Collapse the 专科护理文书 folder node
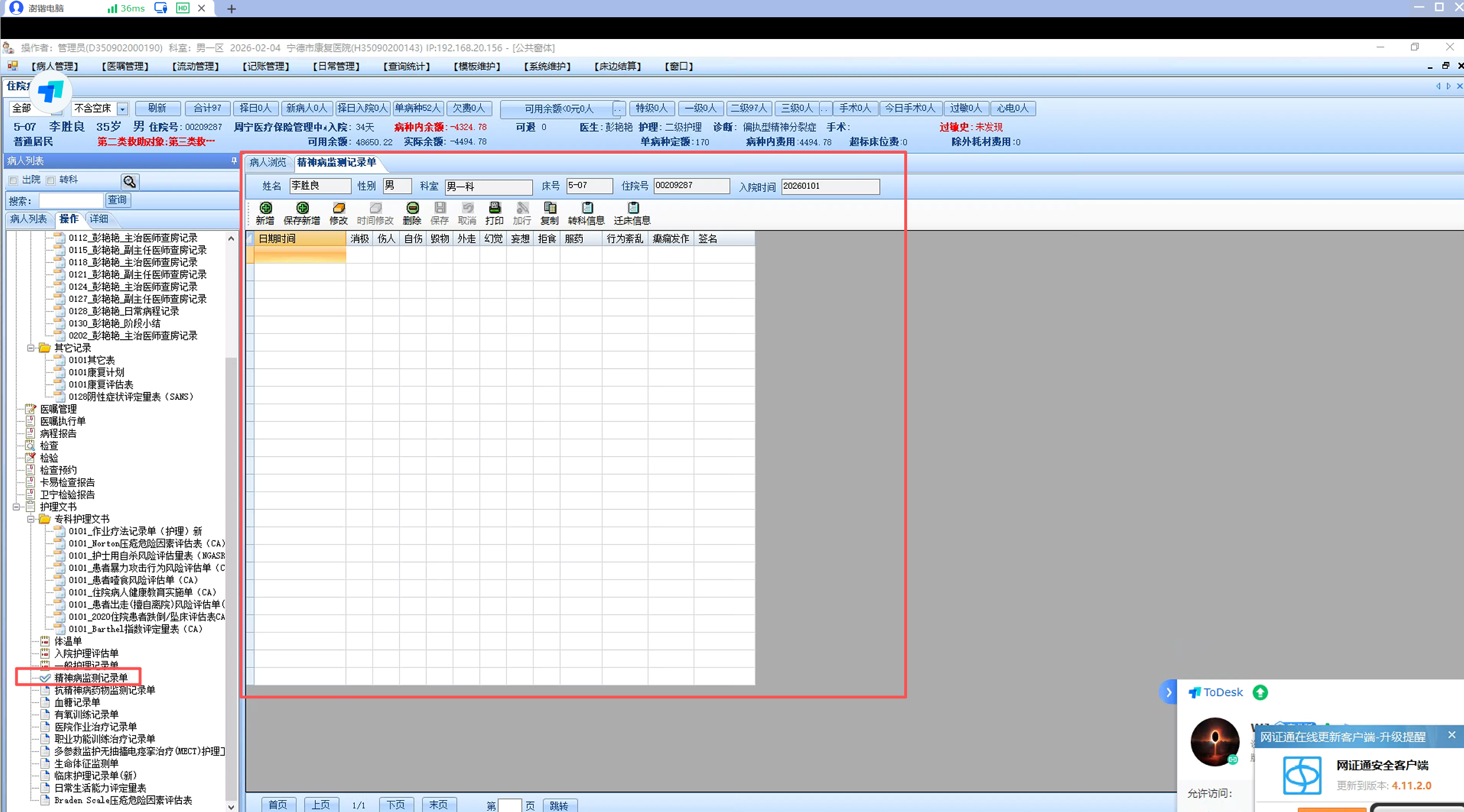The image size is (1464, 812). coord(31,519)
